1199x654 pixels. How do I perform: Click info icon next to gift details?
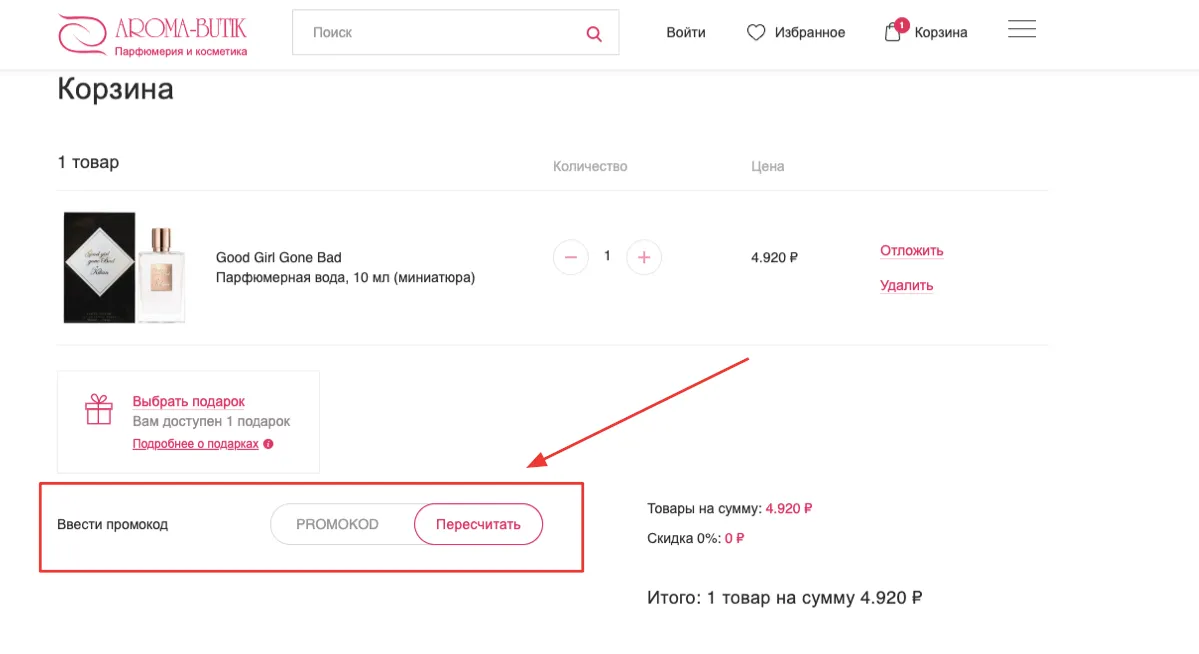(x=268, y=444)
